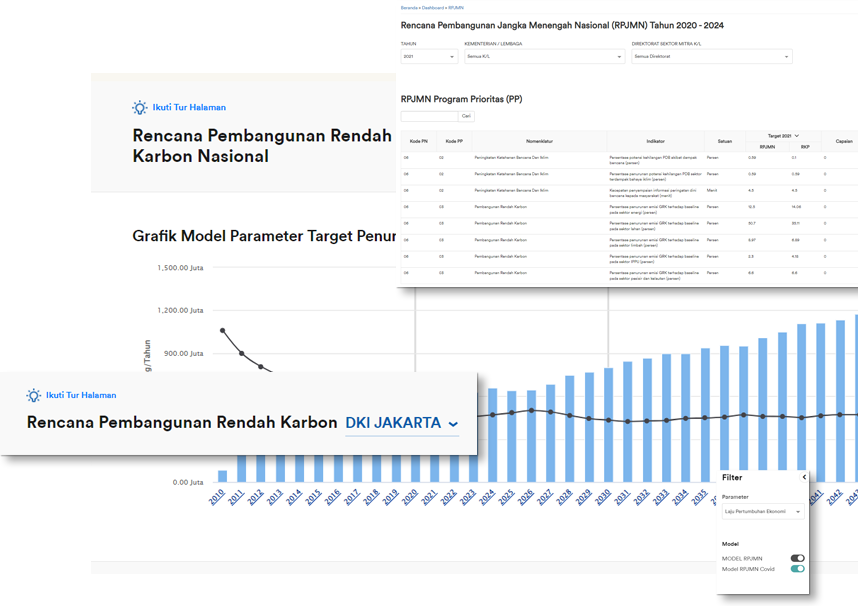
Task: Open the Tahun 2021 dropdown
Action: pyautogui.click(x=427, y=57)
